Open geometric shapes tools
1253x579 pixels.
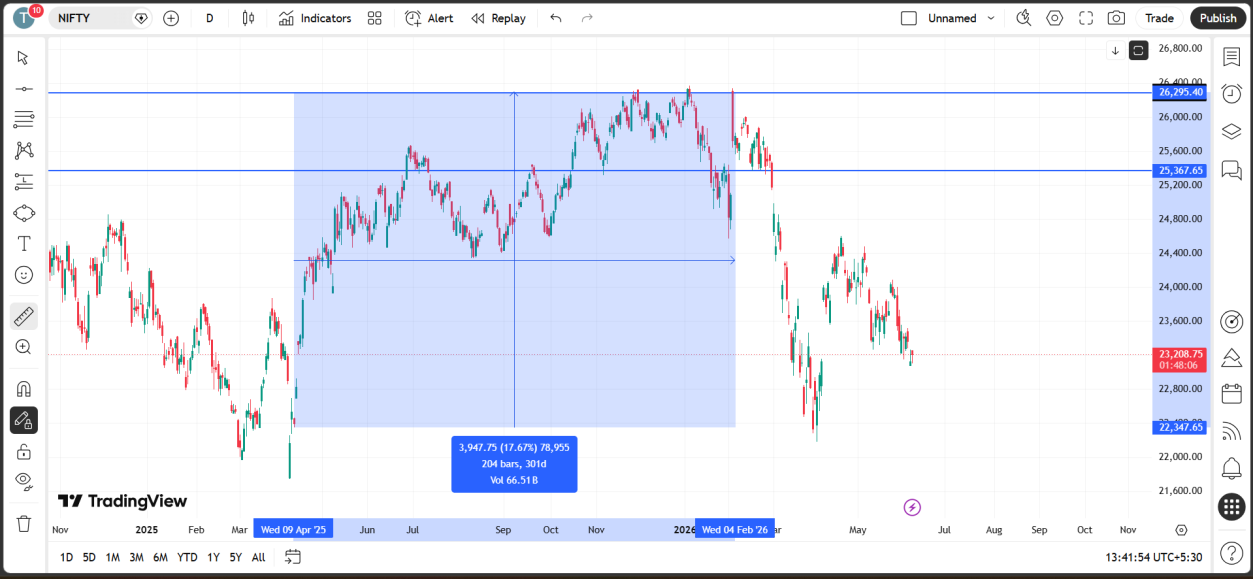[23, 213]
